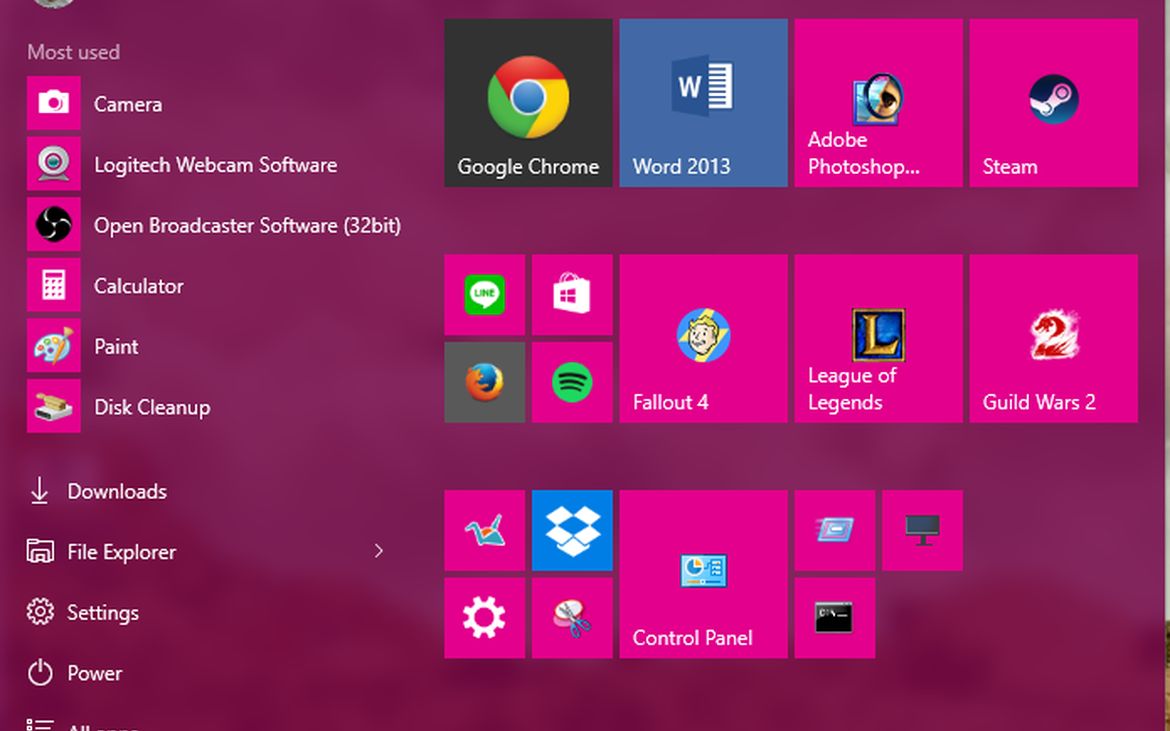Open the Power menu

tap(93, 673)
